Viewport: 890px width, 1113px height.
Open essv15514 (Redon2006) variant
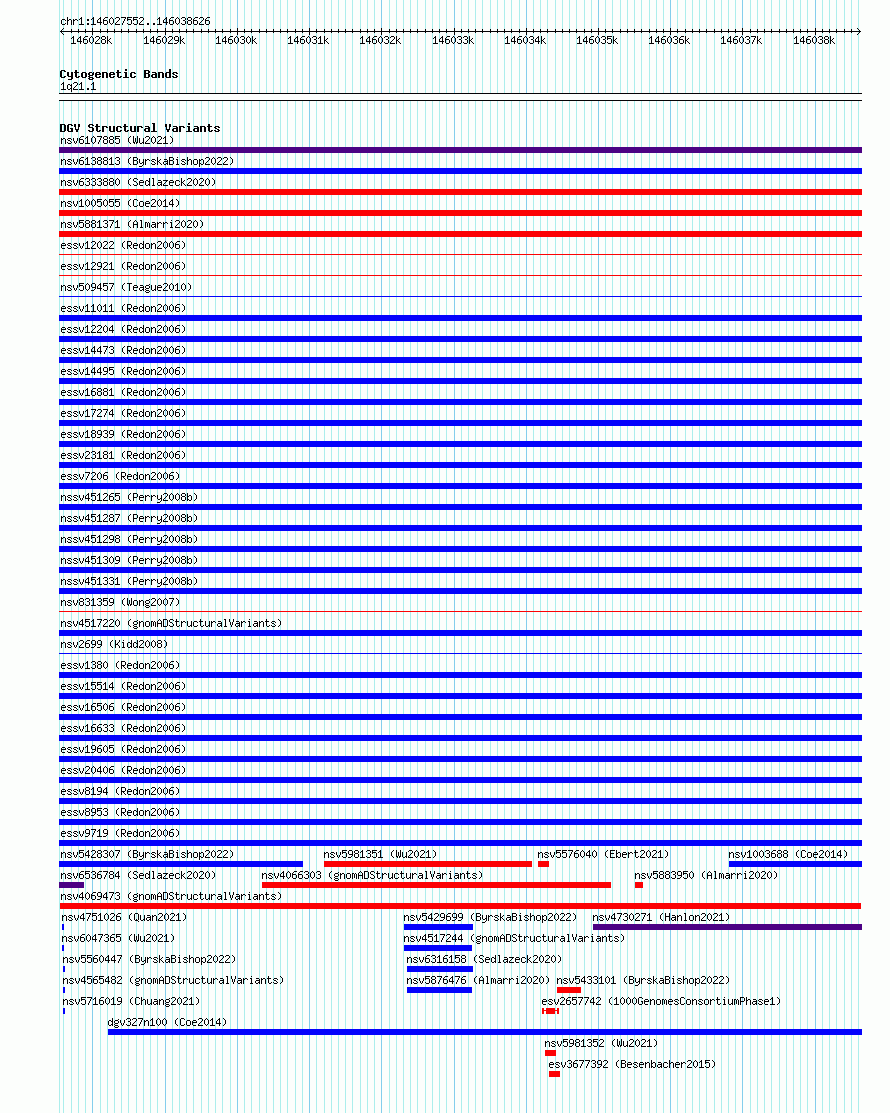[x=123, y=686]
